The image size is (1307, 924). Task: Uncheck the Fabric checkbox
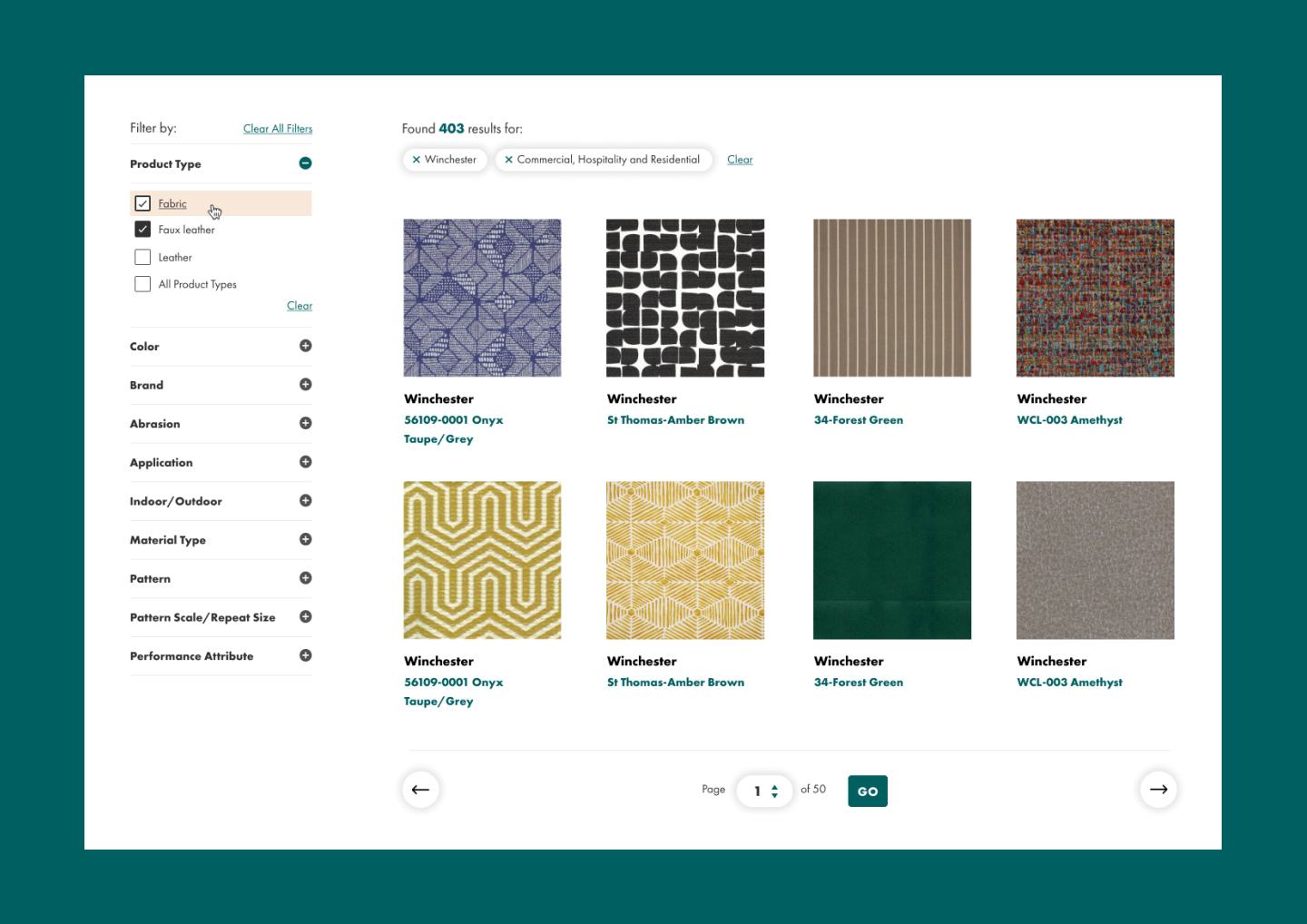pos(142,203)
